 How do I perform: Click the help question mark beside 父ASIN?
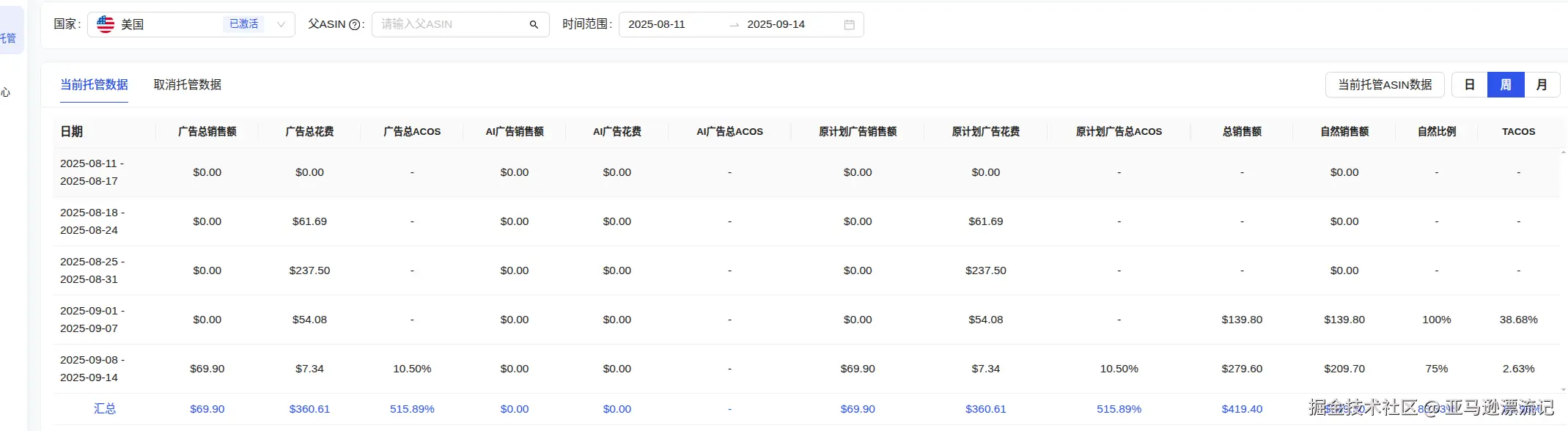pyautogui.click(x=355, y=25)
